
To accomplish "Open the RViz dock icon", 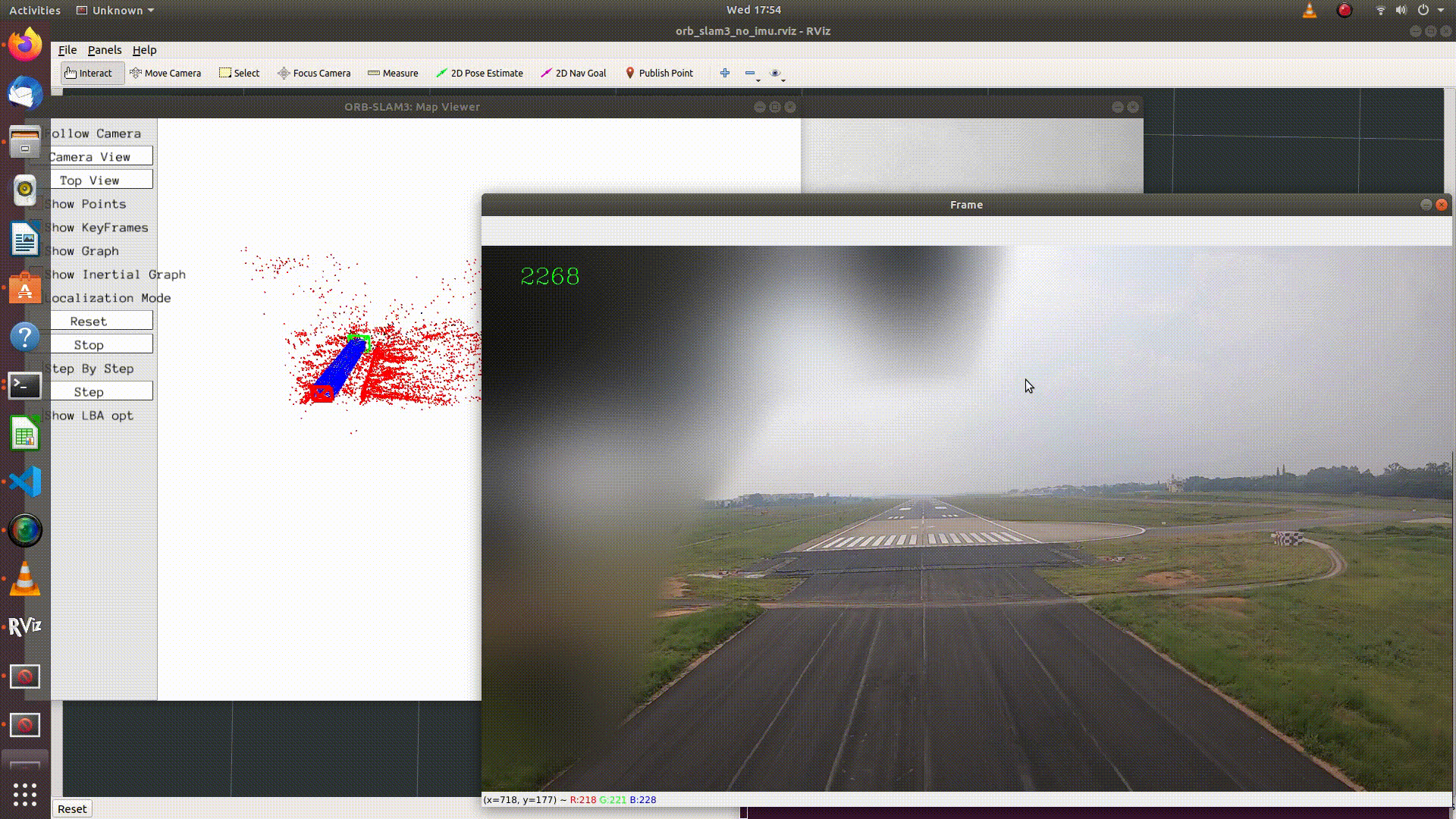I will [x=25, y=626].
